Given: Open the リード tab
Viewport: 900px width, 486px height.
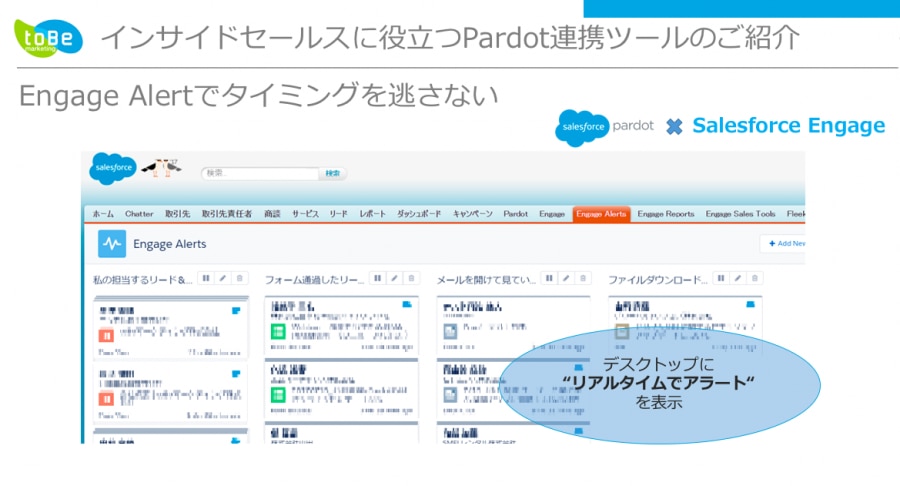Looking at the screenshot, I should point(339,214).
